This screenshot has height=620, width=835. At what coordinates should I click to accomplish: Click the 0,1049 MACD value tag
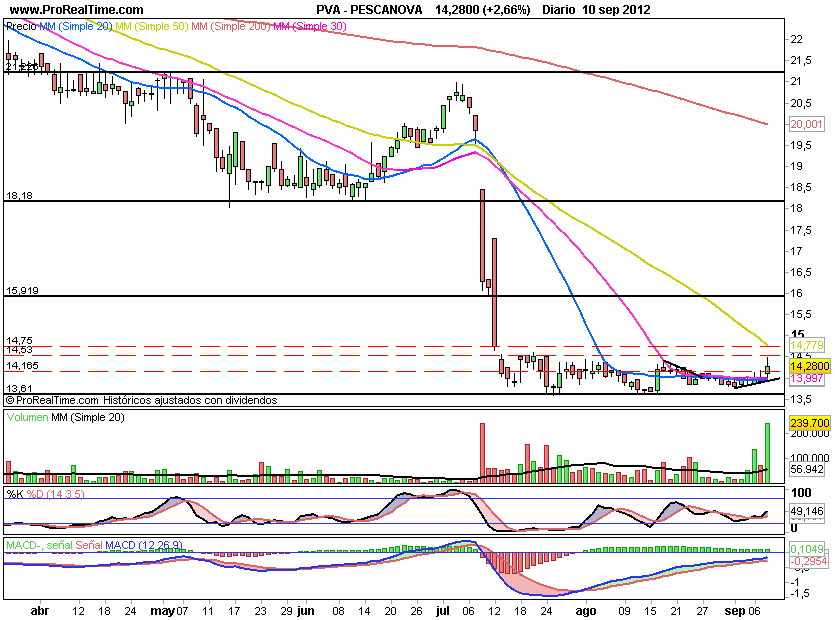[x=806, y=551]
